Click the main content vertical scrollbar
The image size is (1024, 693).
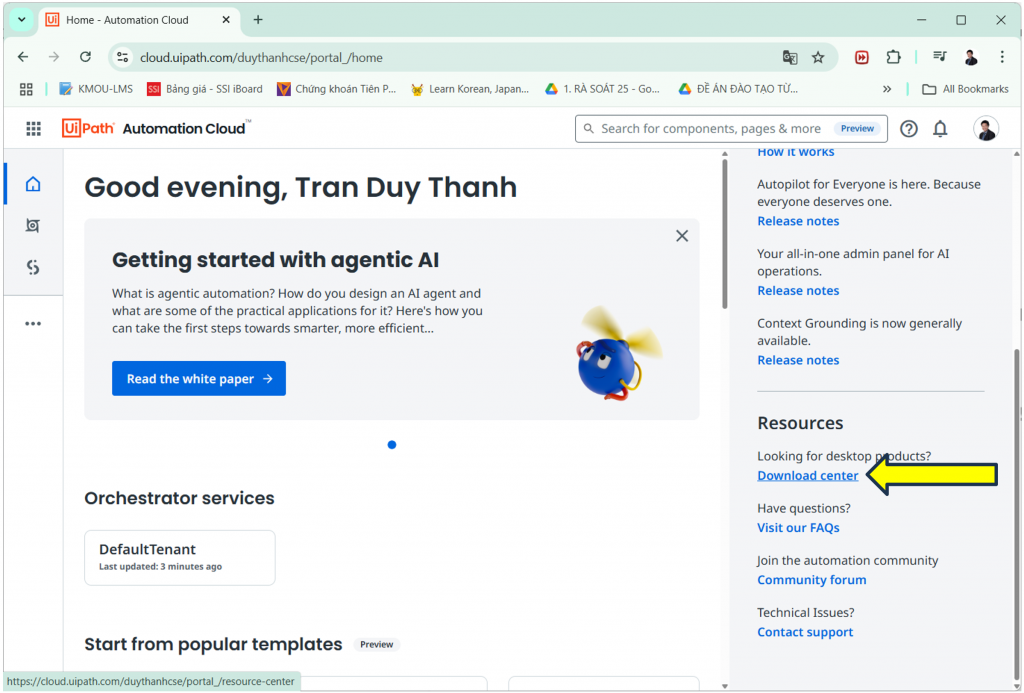[725, 234]
